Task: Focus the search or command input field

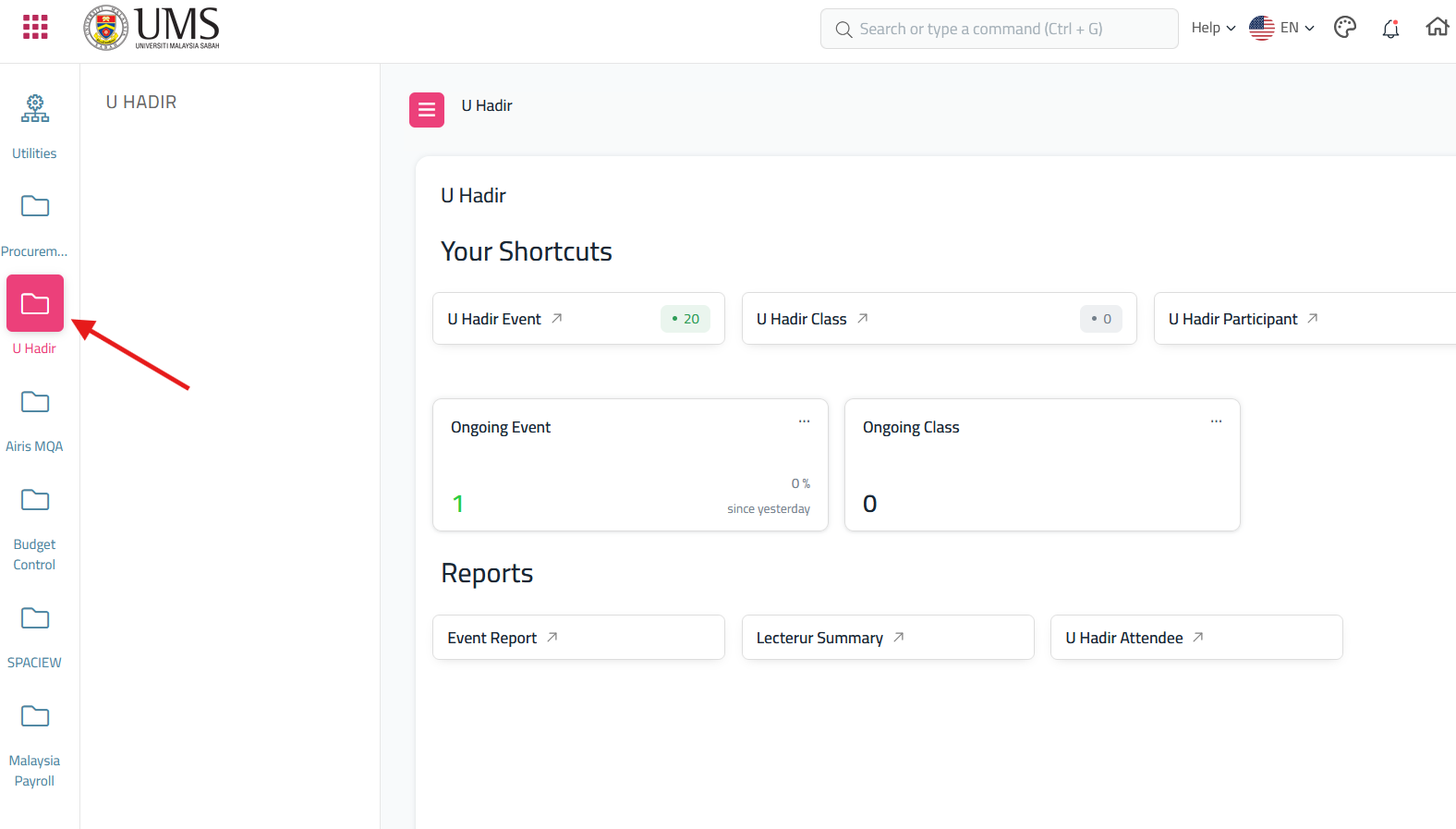Action: pos(1000,29)
